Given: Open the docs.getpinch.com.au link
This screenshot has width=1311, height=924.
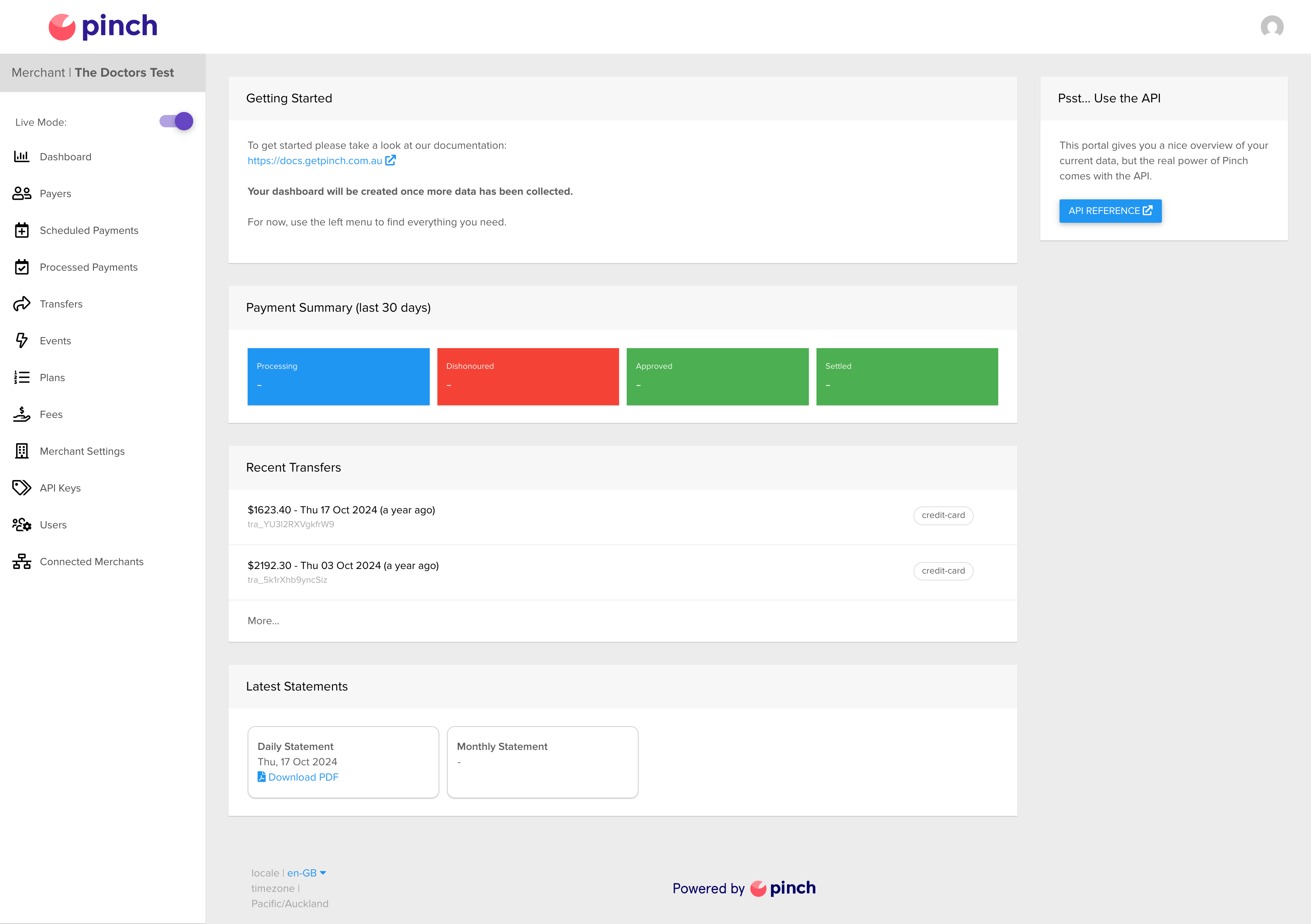Looking at the screenshot, I should [315, 161].
